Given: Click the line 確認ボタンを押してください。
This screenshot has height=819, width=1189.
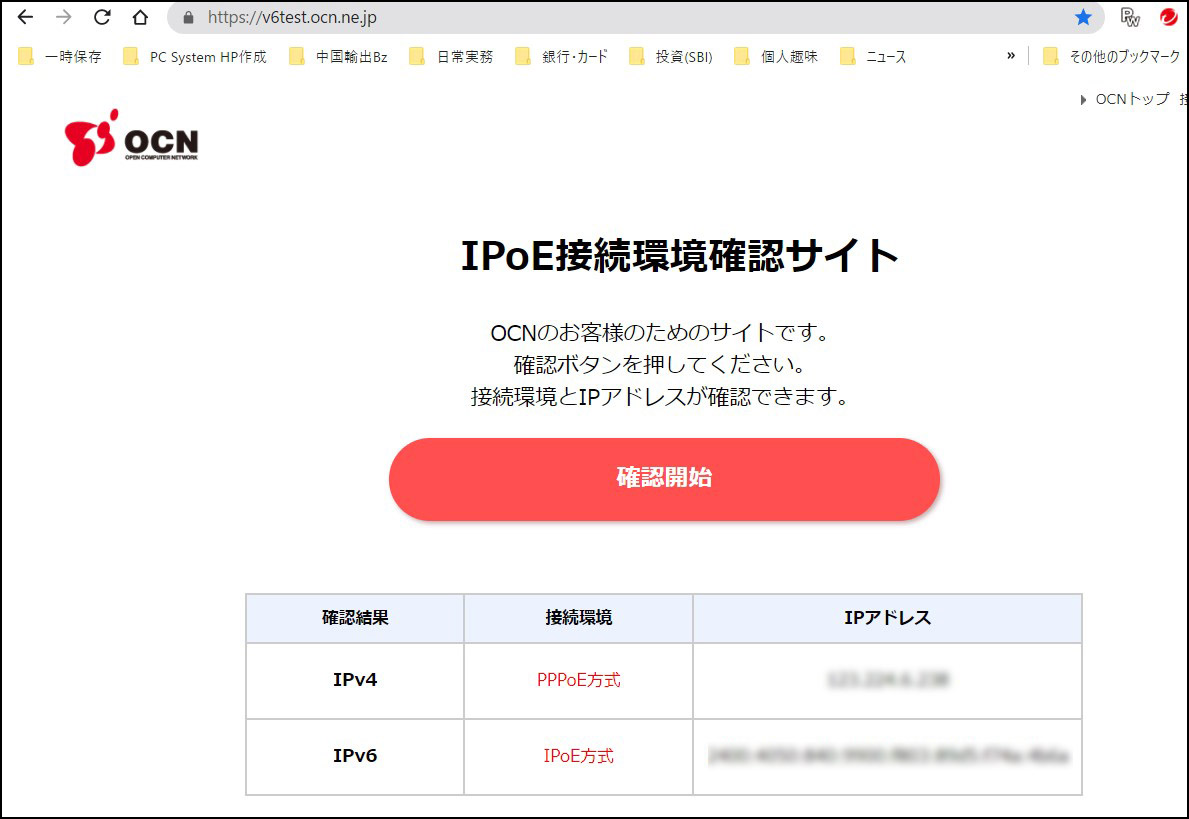Looking at the screenshot, I should click(660, 365).
